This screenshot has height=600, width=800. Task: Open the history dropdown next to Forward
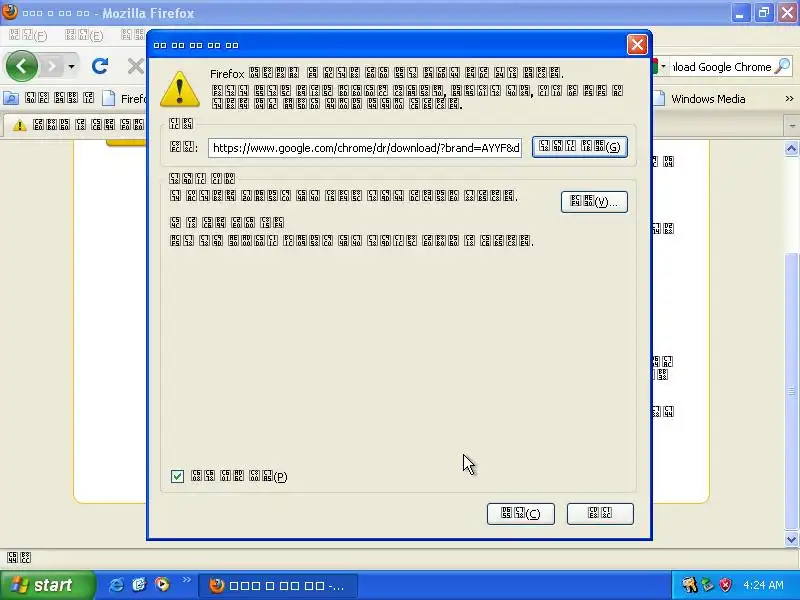click(71, 66)
